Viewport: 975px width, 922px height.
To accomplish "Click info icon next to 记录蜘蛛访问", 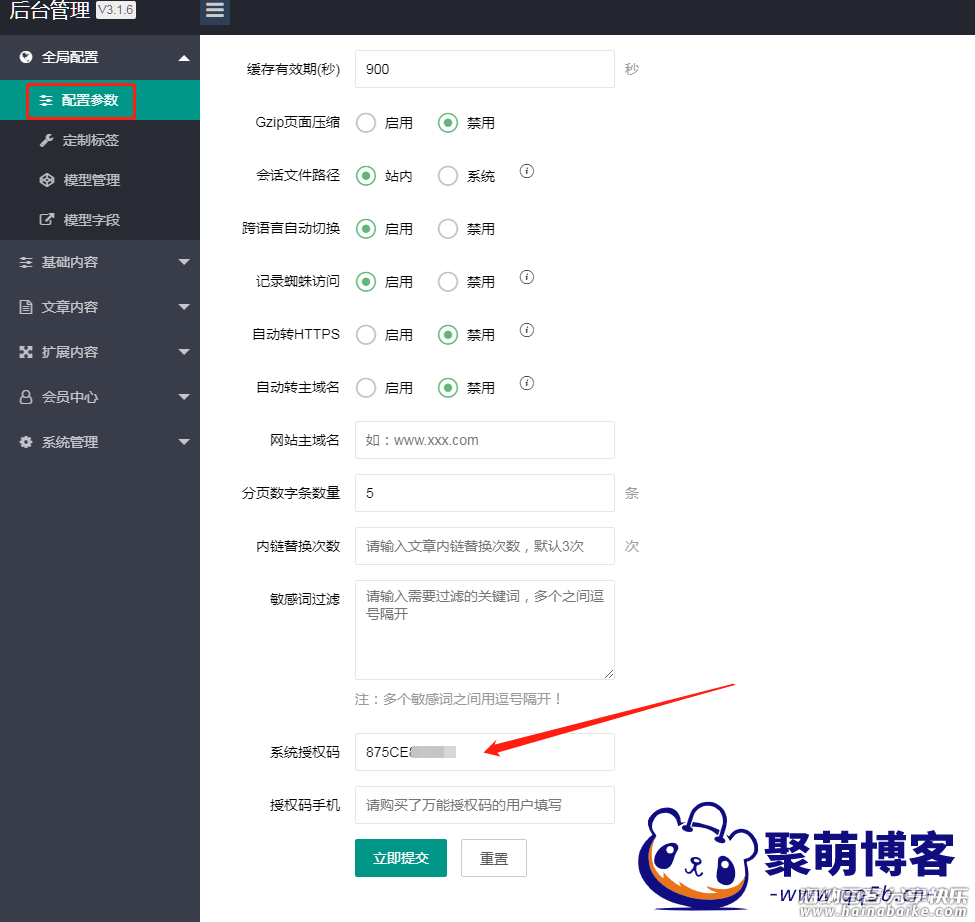I will click(x=527, y=277).
